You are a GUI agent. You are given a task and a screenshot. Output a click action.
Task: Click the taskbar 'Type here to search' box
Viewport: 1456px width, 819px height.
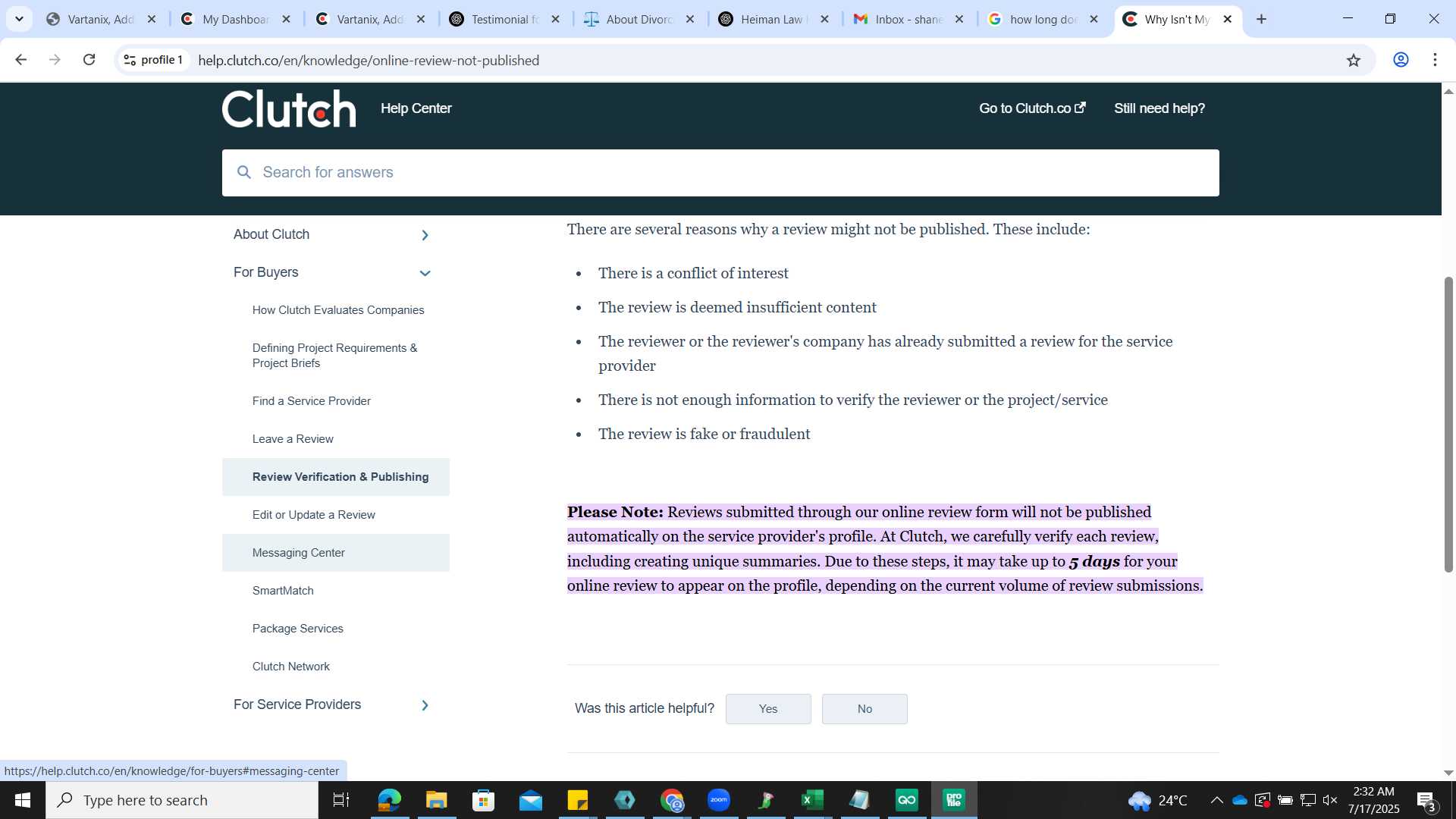click(182, 800)
